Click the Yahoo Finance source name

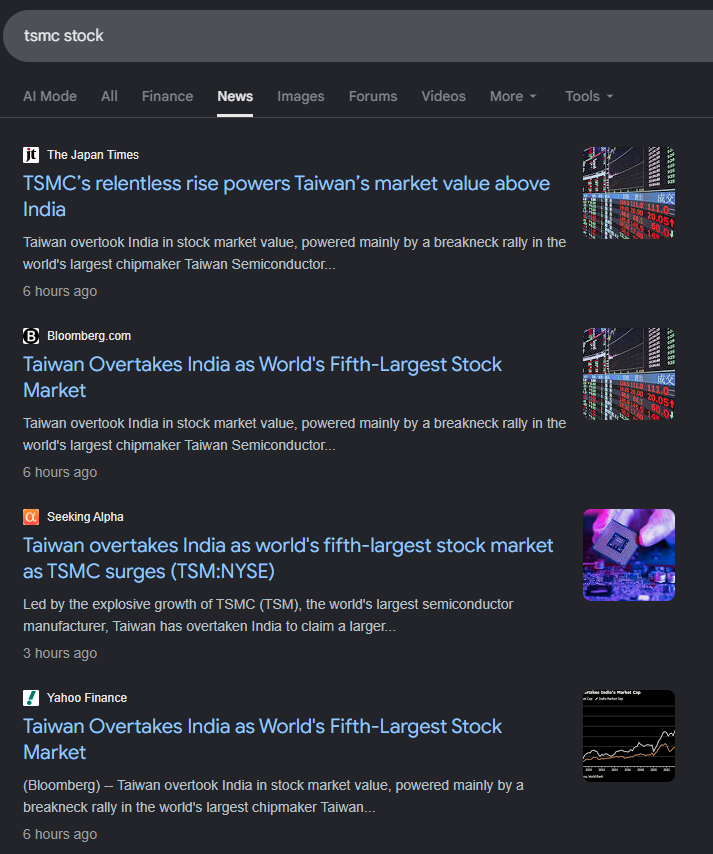click(87, 698)
